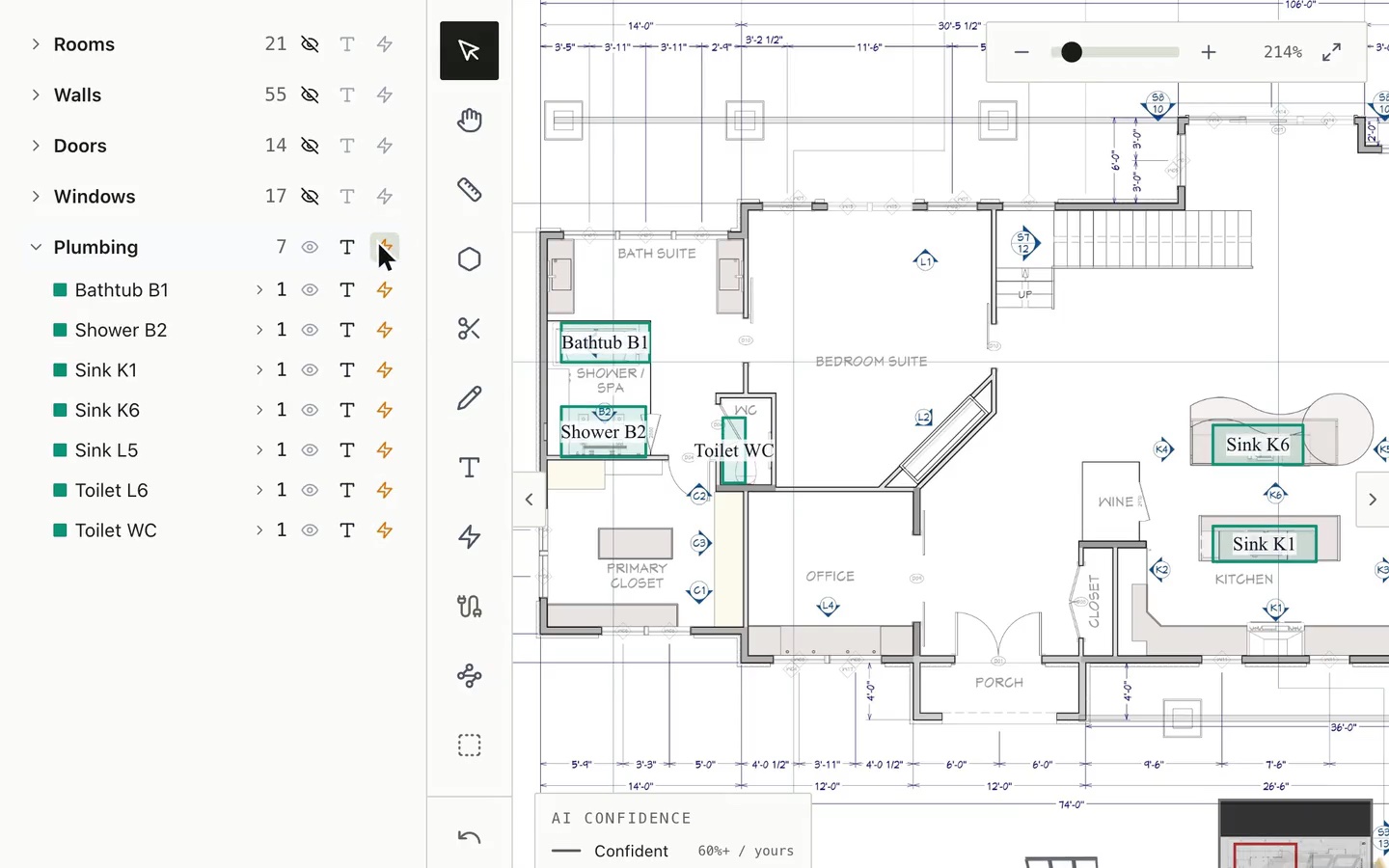Click the 214% zoom value
The image size is (1389, 868).
[x=1283, y=52]
